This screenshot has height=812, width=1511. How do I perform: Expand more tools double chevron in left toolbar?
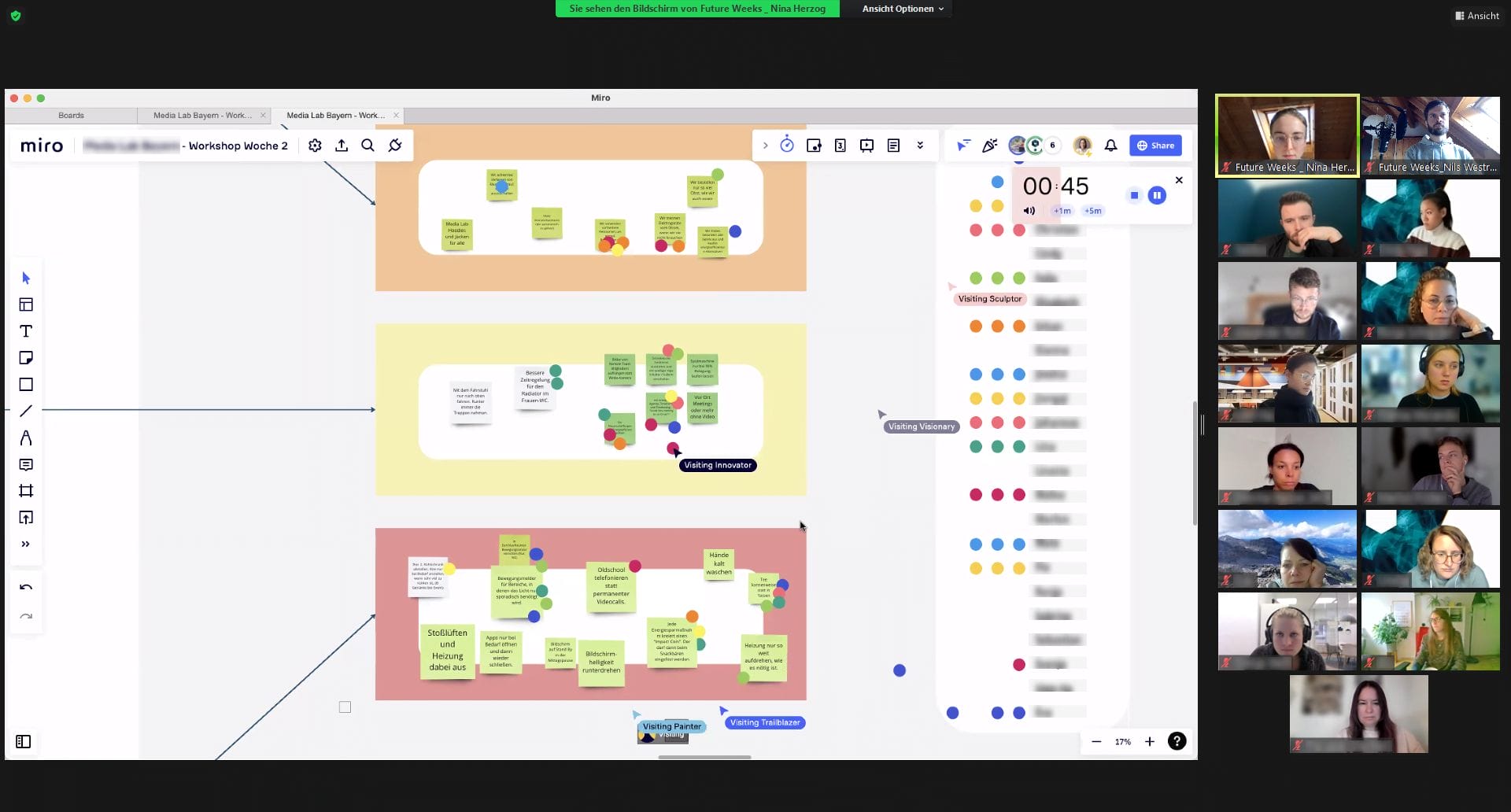[x=26, y=544]
